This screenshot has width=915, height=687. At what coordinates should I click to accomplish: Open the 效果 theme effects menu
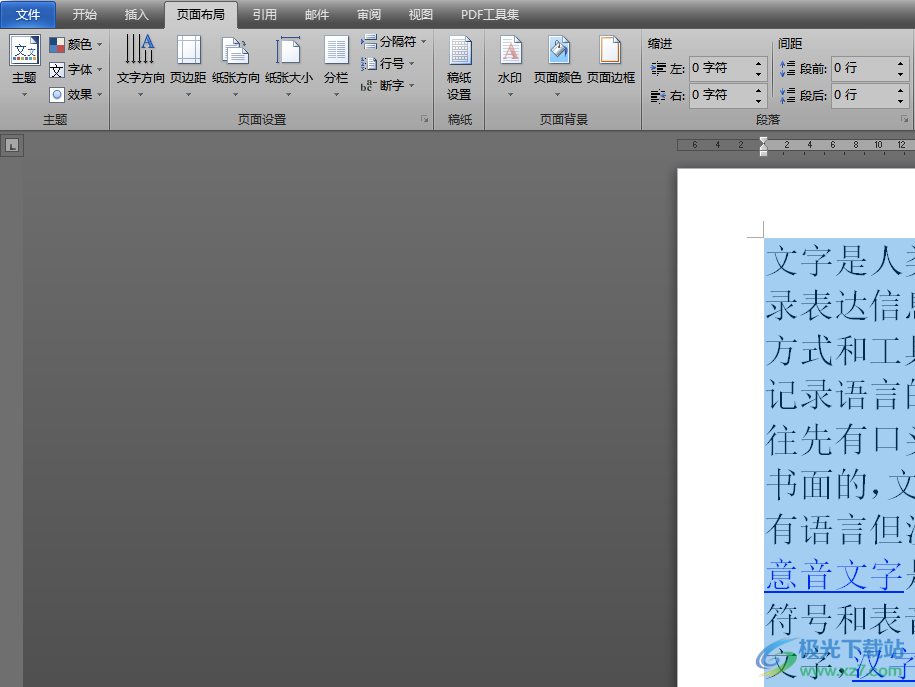[75, 95]
